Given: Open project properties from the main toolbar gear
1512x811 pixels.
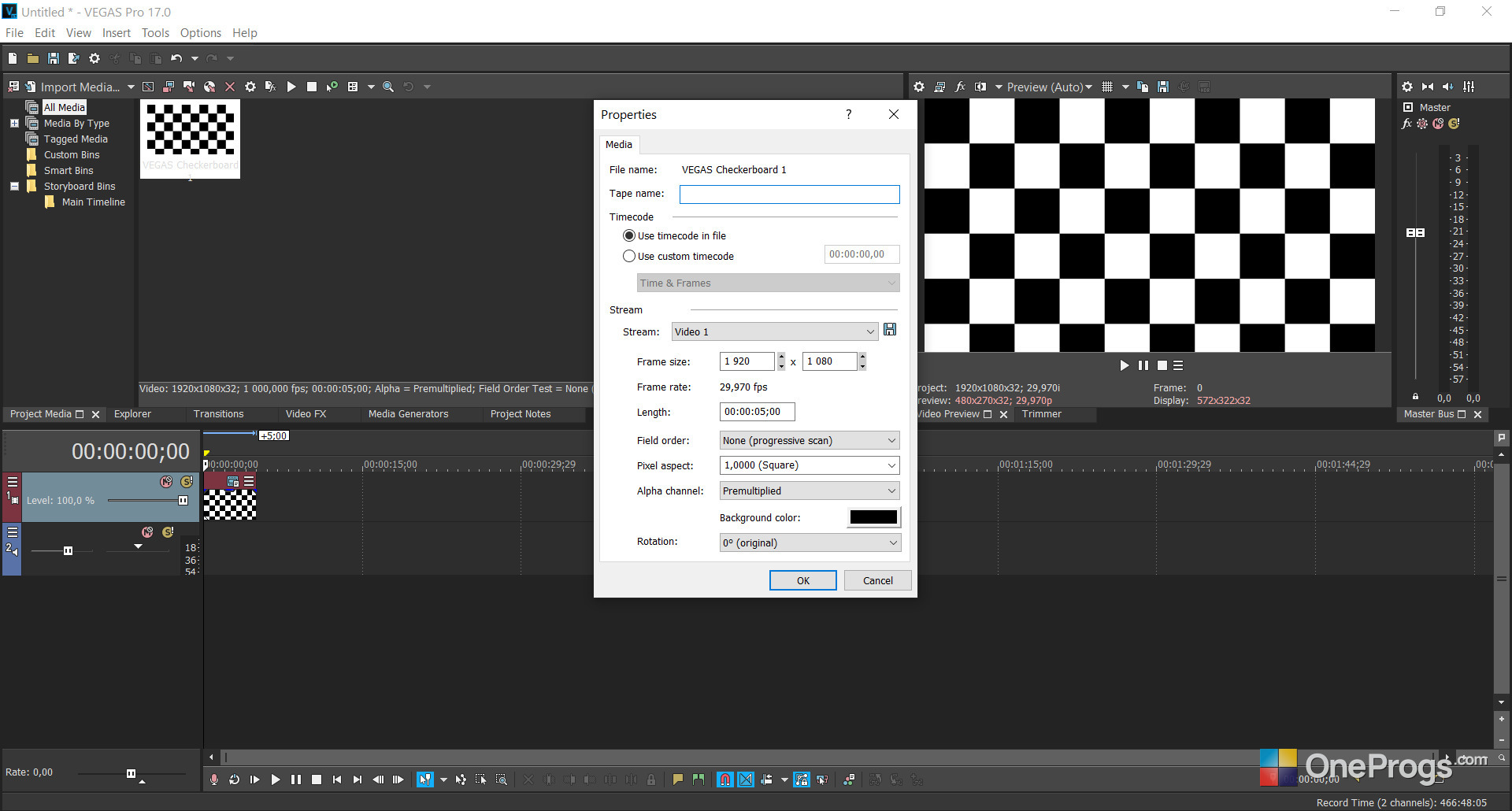Looking at the screenshot, I should coord(94,58).
